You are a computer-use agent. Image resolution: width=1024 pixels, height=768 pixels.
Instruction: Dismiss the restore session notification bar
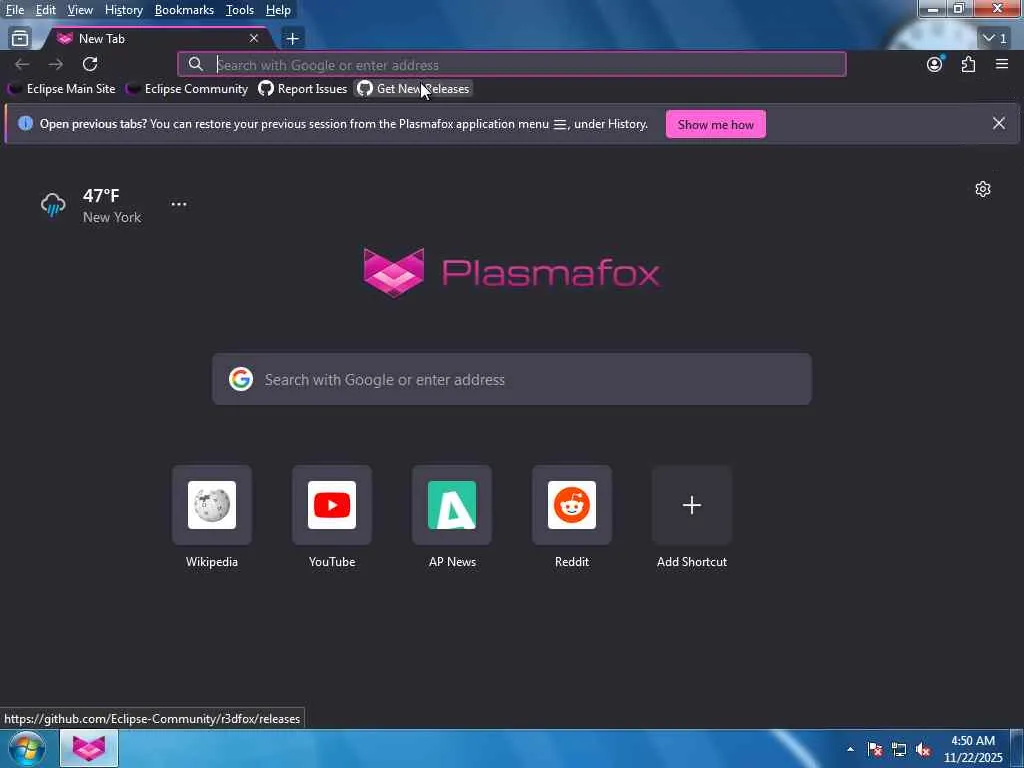[999, 123]
